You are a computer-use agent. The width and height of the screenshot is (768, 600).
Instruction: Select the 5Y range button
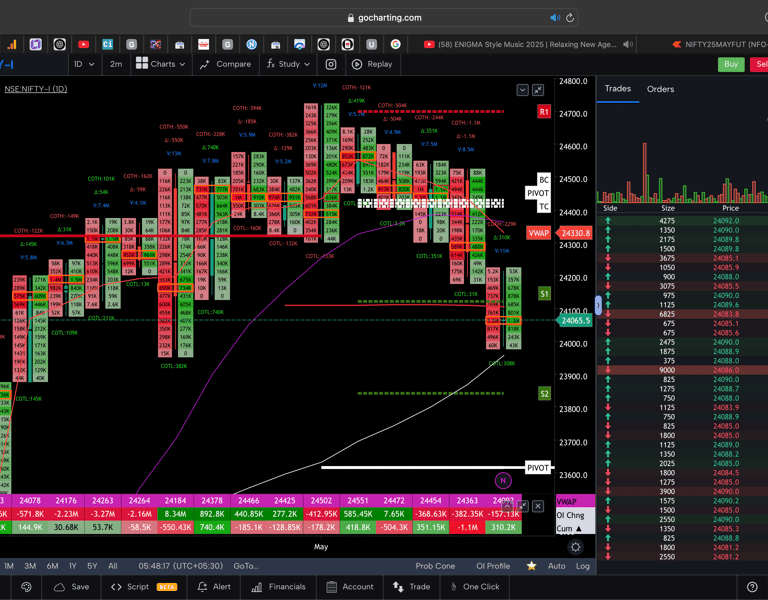(x=92, y=566)
